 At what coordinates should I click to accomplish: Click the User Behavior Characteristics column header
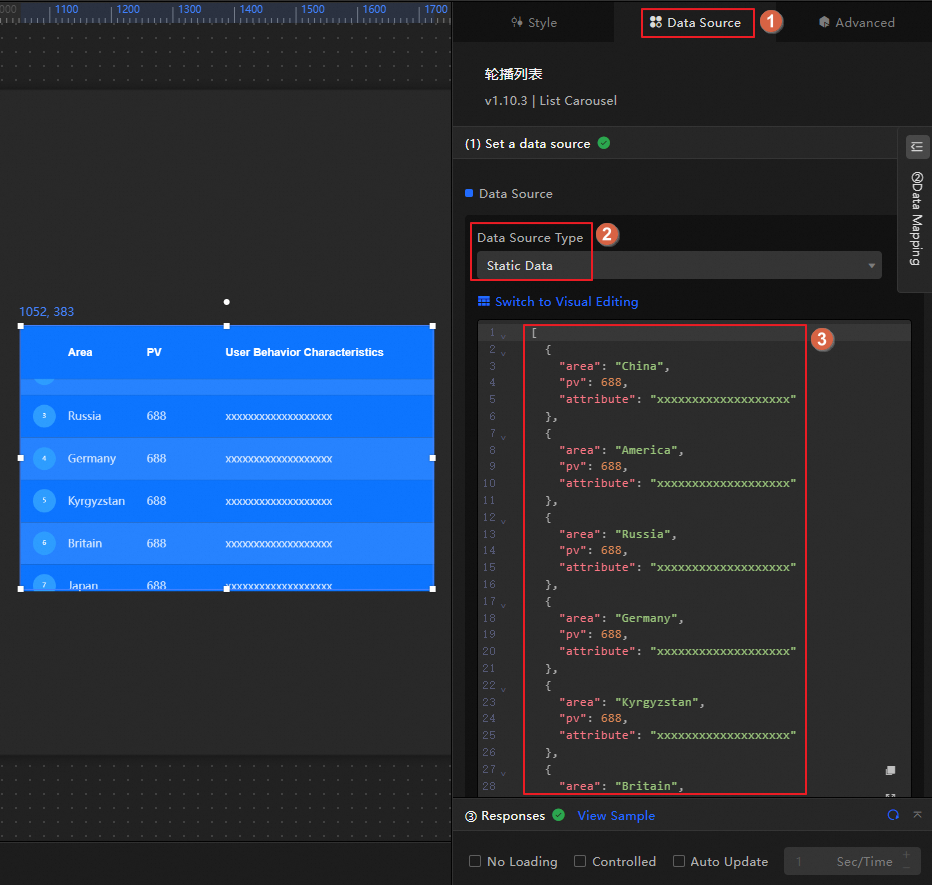pyautogui.click(x=304, y=352)
